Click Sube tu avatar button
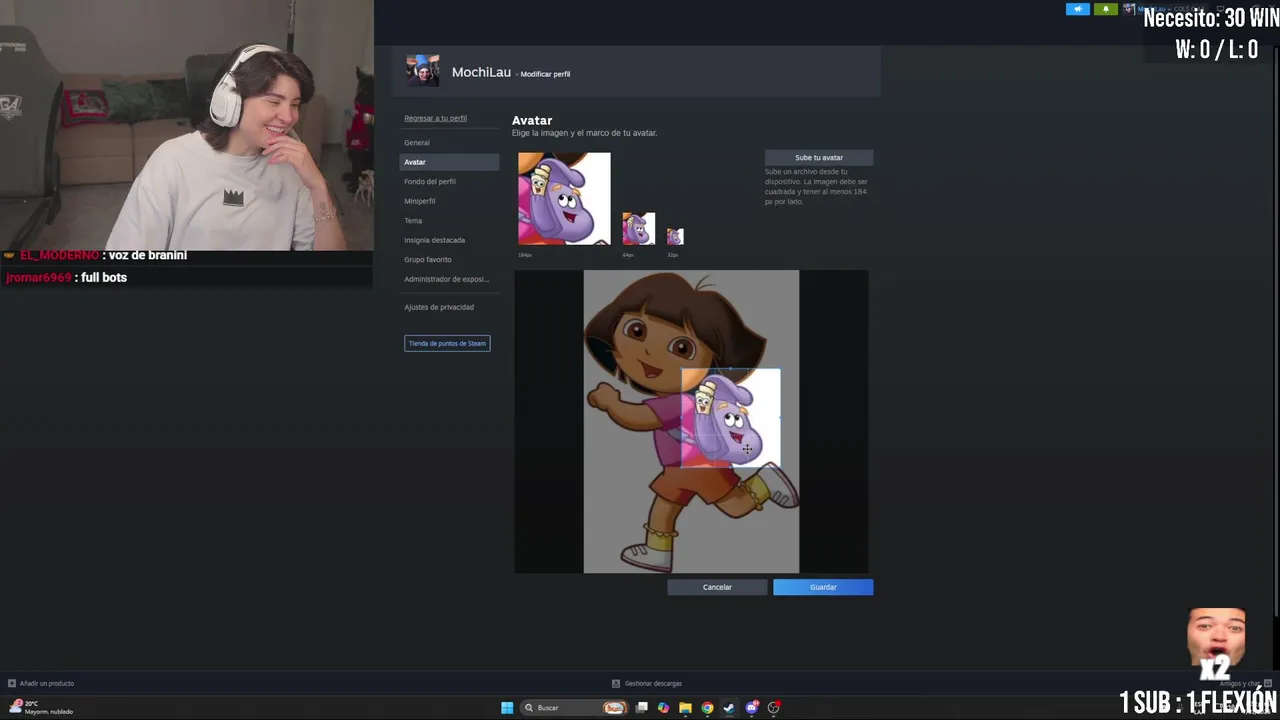The image size is (1280, 720). point(819,157)
